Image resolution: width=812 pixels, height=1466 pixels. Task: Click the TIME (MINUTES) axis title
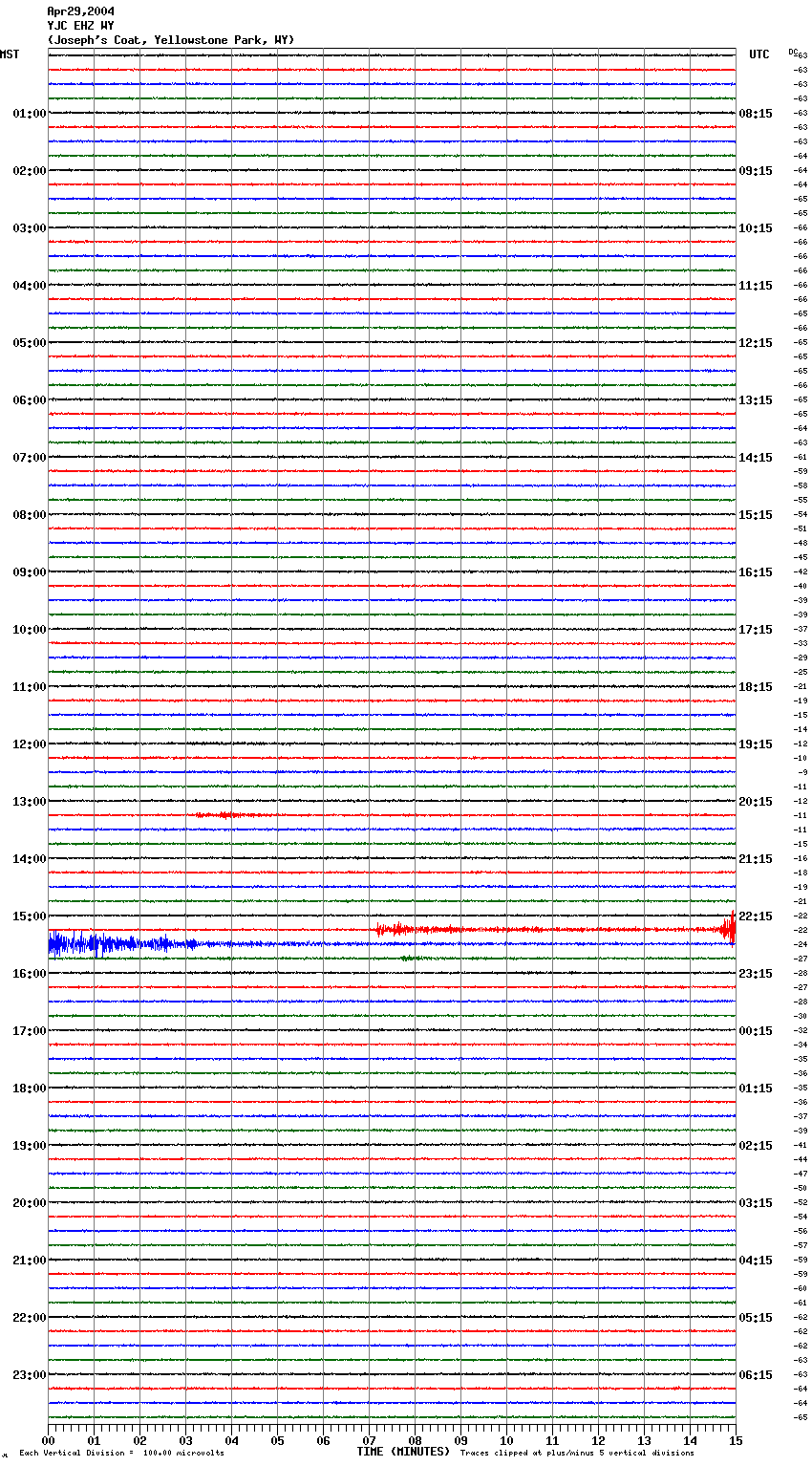pyautogui.click(x=403, y=1452)
